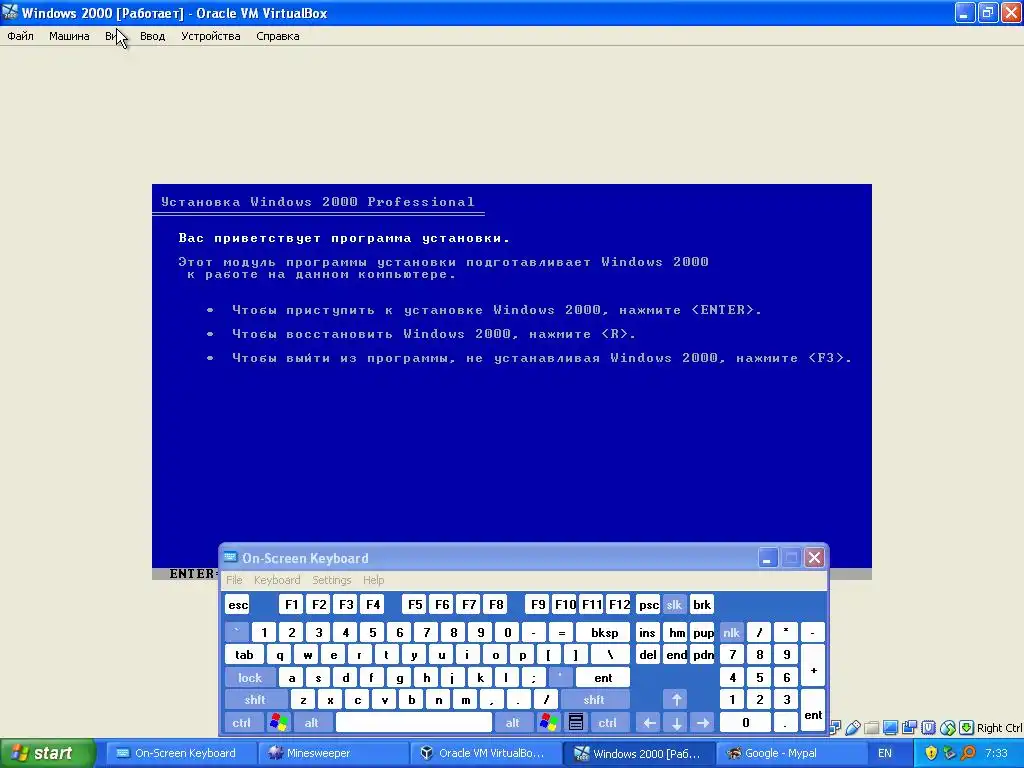Click the safely remove hardware tray icon
This screenshot has height=768, width=1024.
pyautogui.click(x=950, y=753)
